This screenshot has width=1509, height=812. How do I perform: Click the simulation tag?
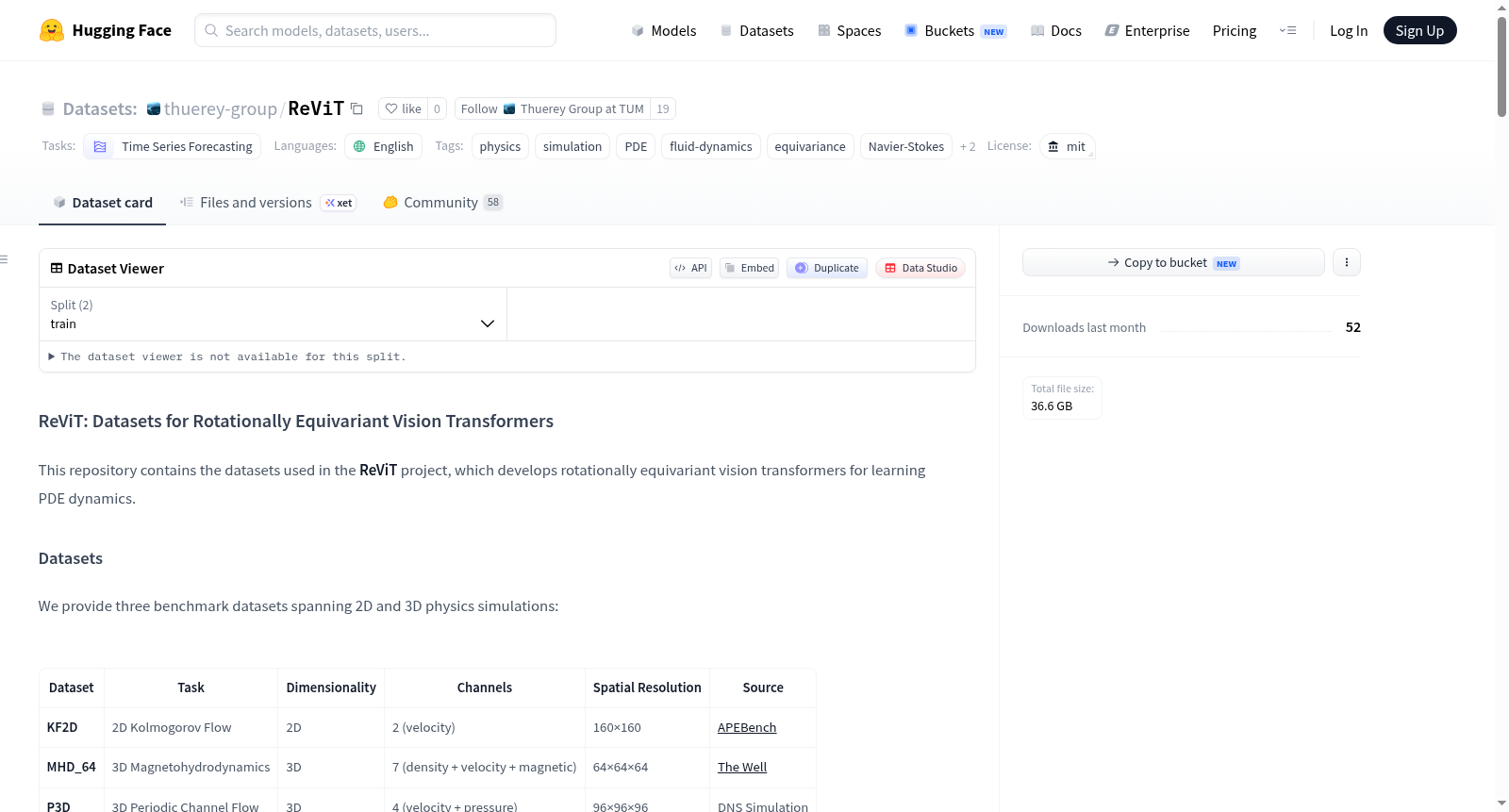[572, 146]
